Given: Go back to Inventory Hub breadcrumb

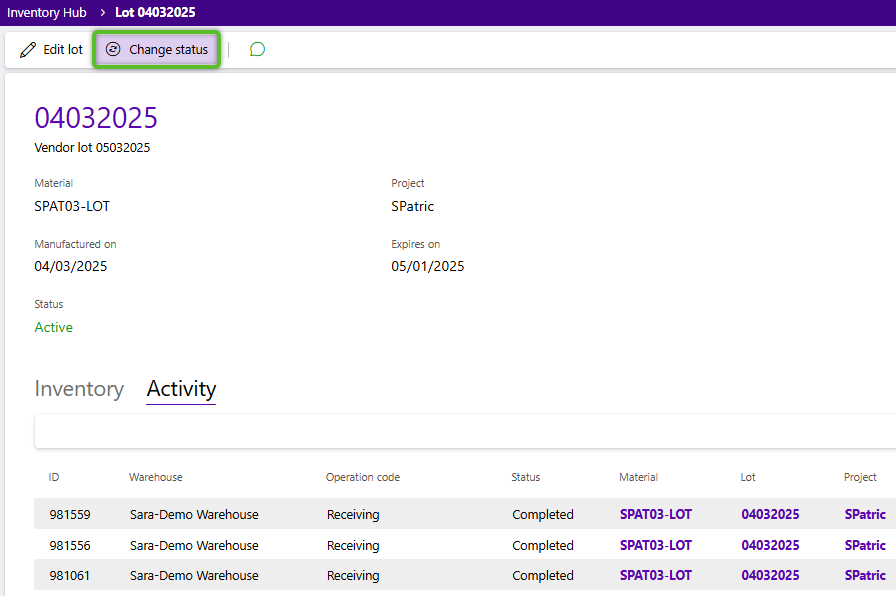Looking at the screenshot, I should [46, 13].
